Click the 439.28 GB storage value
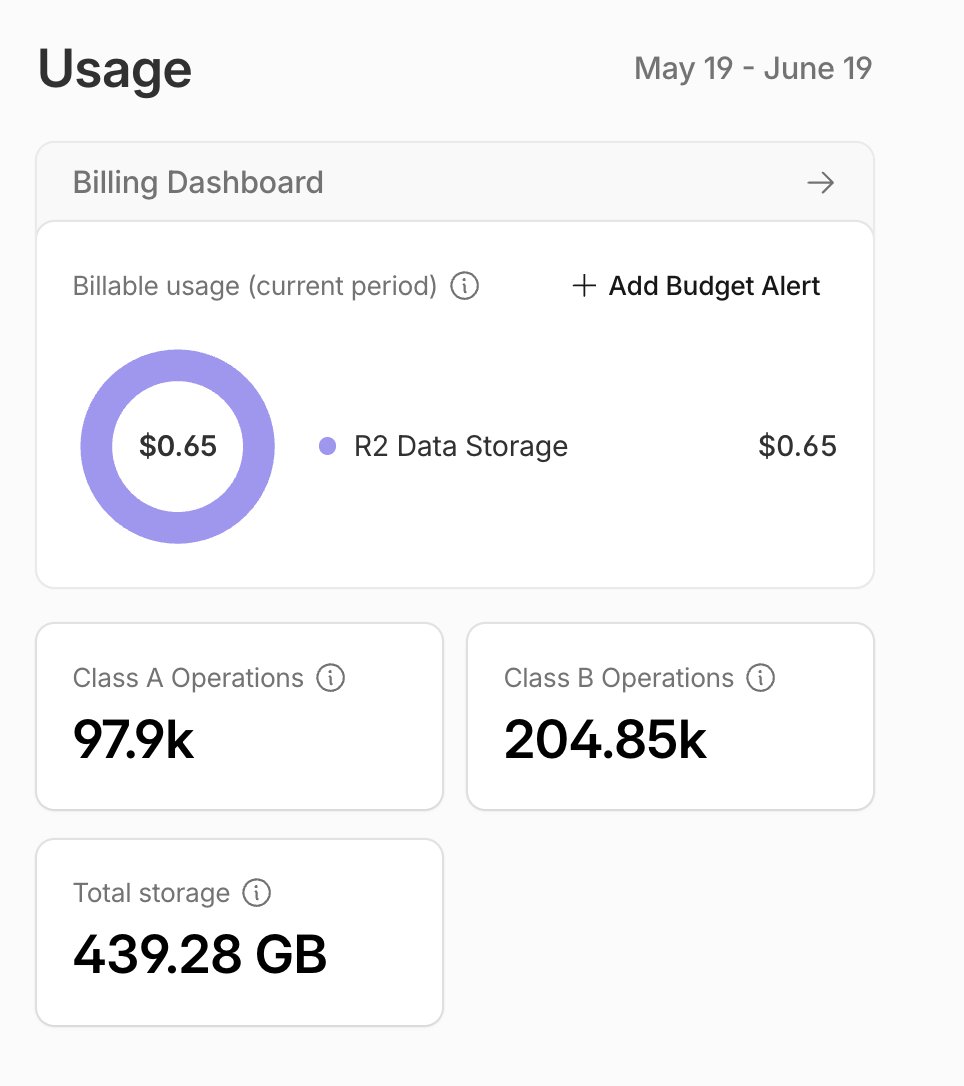This screenshot has height=1086, width=964. (199, 954)
